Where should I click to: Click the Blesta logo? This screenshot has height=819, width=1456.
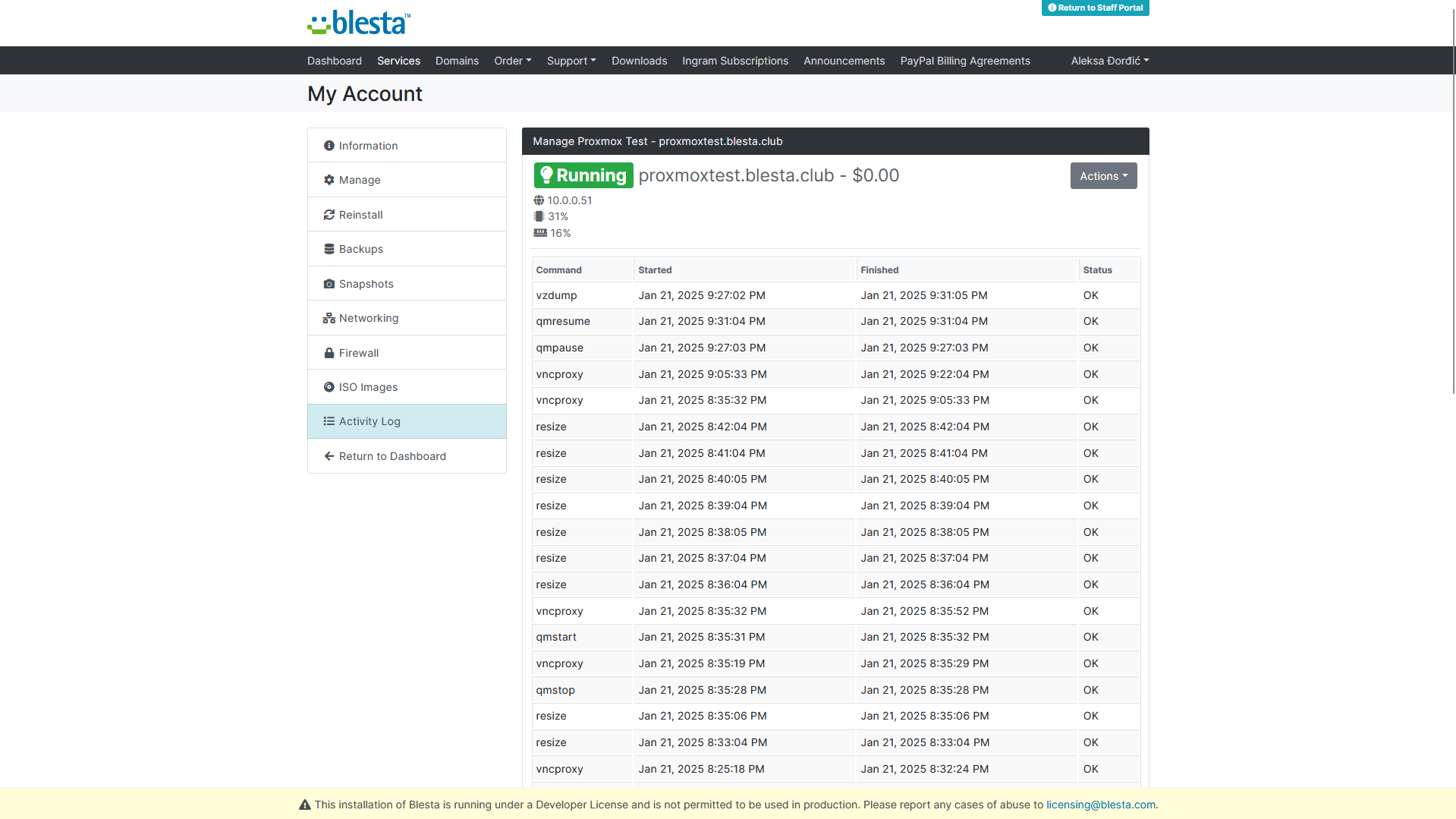coord(359,23)
